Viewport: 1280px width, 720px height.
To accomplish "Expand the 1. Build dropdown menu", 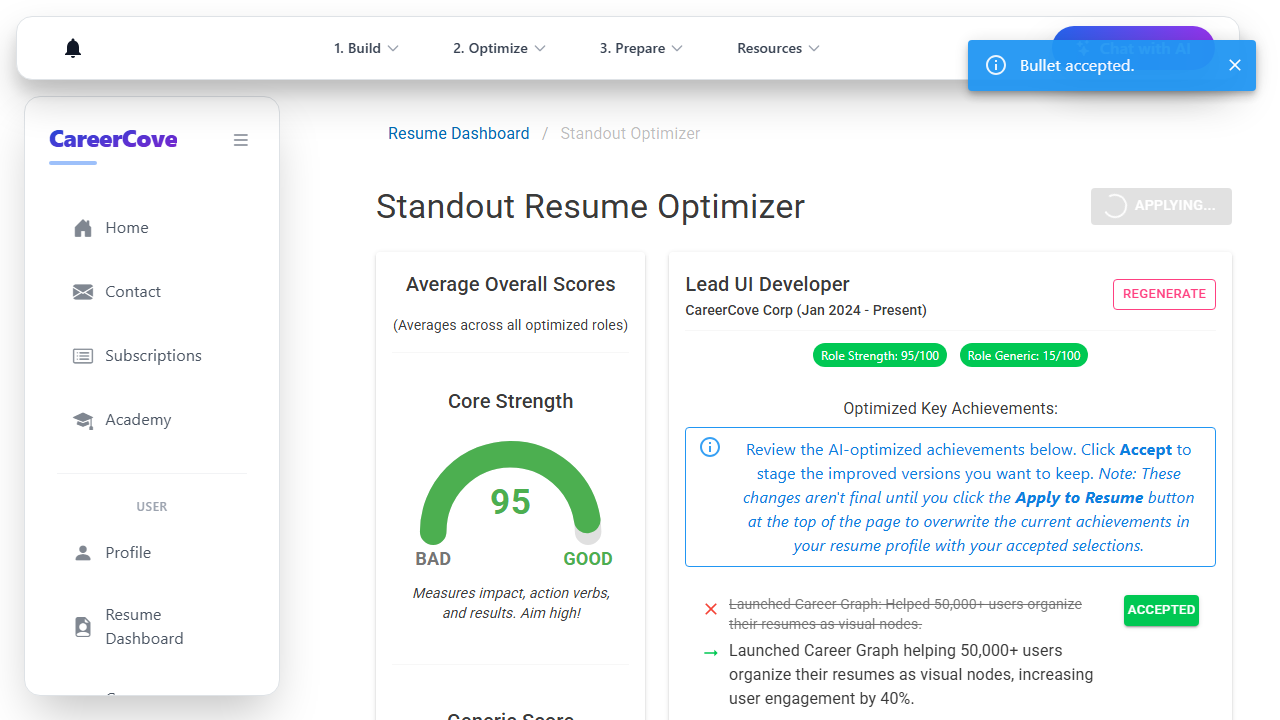I will (x=366, y=48).
